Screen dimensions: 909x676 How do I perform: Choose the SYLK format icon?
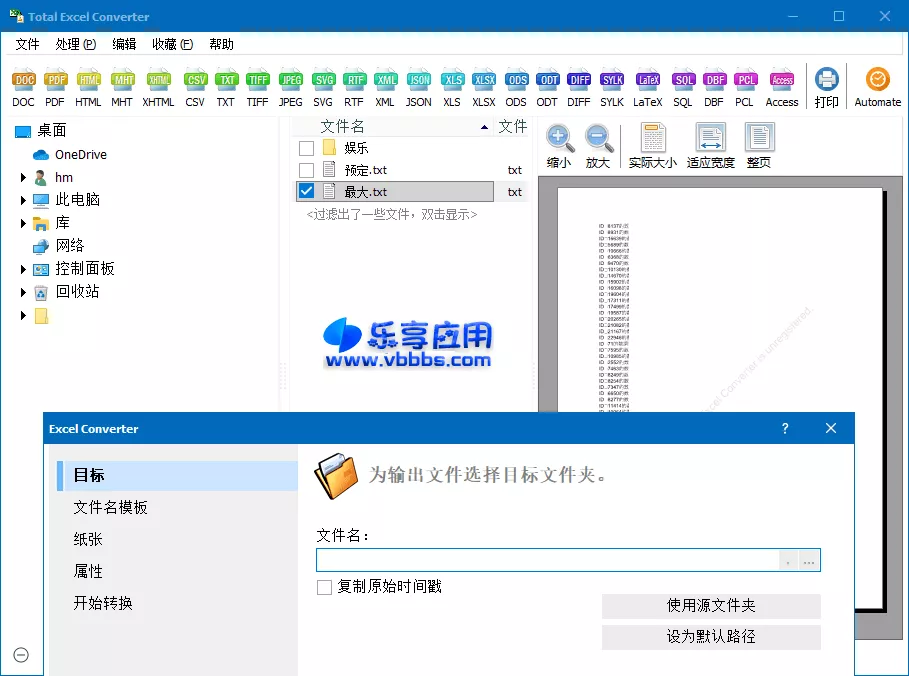(x=612, y=80)
